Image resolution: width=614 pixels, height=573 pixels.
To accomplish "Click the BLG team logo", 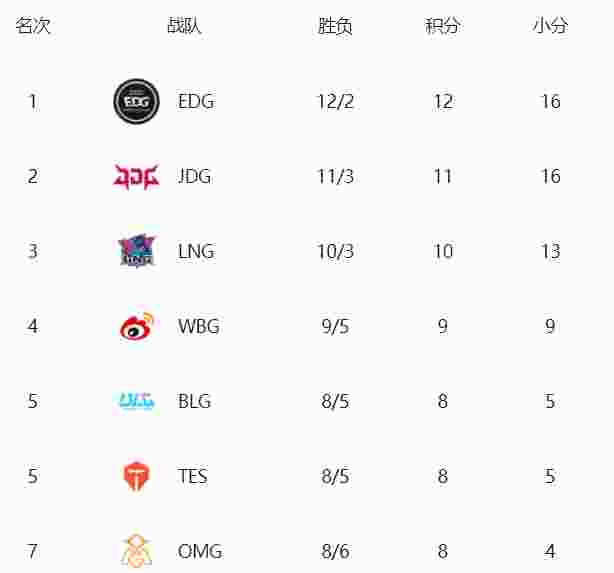I will tap(137, 401).
